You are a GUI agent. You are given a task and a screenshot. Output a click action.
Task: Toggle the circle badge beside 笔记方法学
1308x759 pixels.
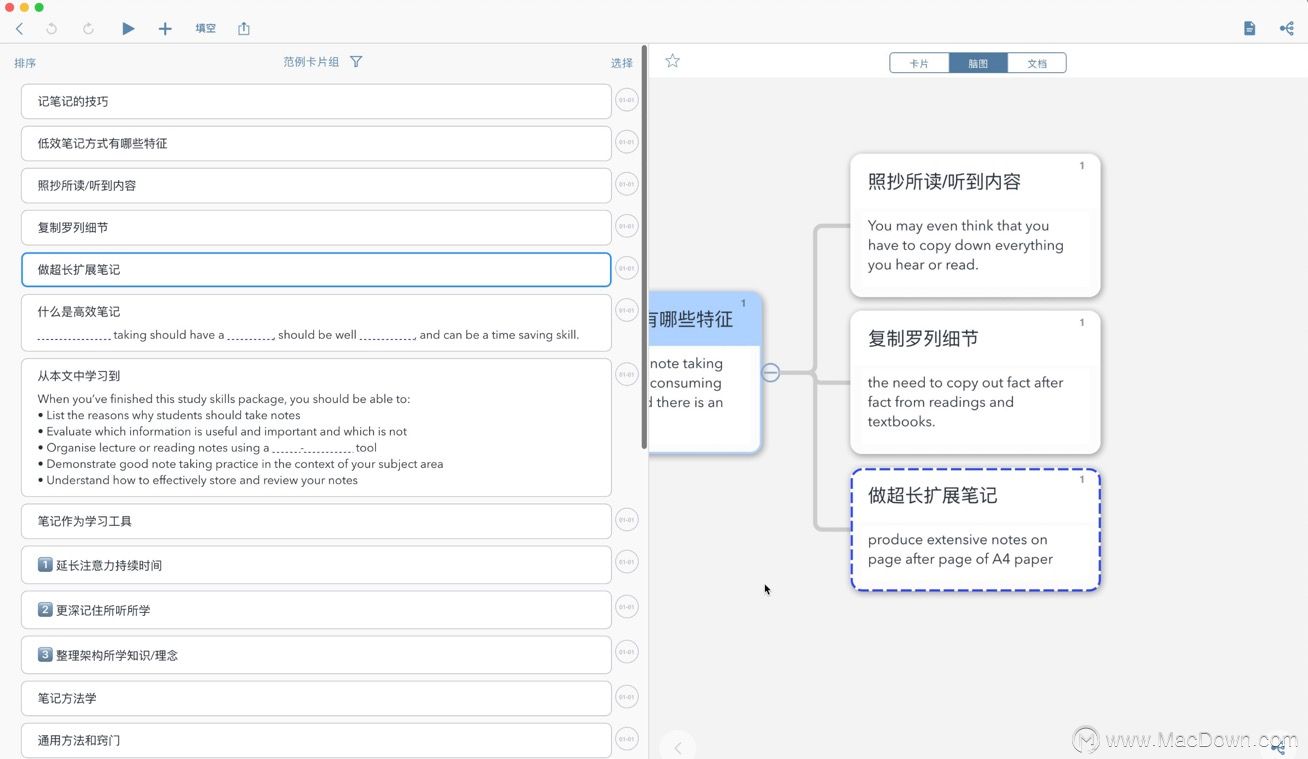(x=626, y=698)
